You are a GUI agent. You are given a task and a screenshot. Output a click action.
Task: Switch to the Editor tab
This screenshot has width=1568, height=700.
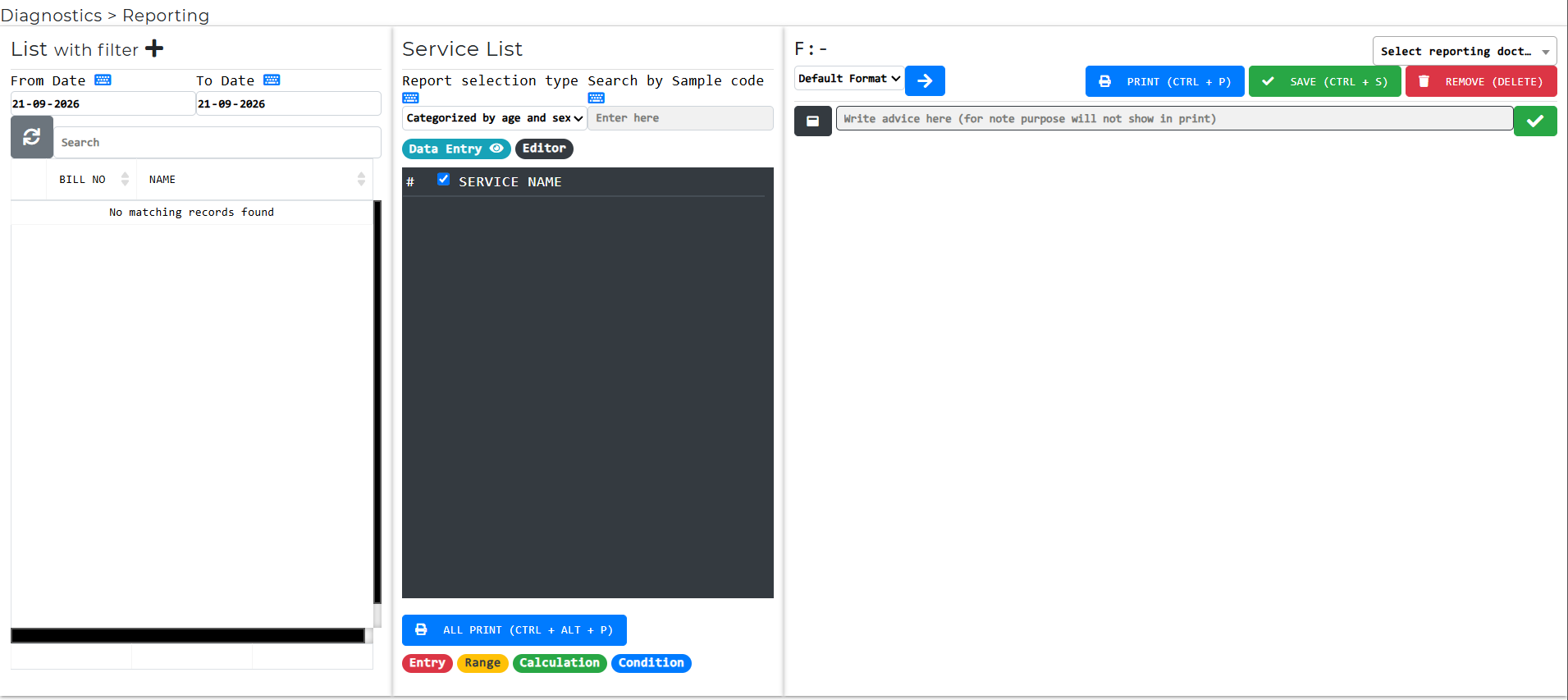[x=544, y=149]
